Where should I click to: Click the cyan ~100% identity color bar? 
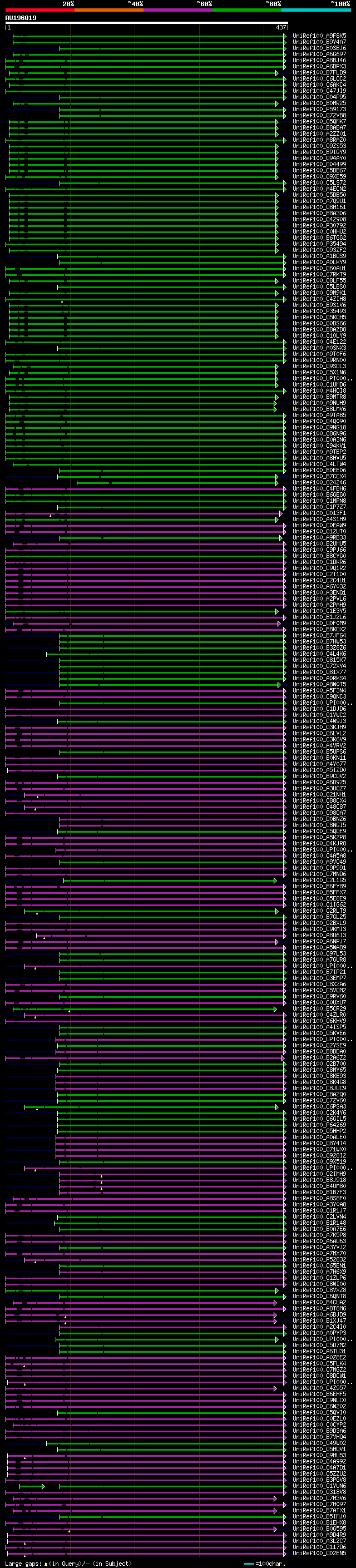point(316,10)
